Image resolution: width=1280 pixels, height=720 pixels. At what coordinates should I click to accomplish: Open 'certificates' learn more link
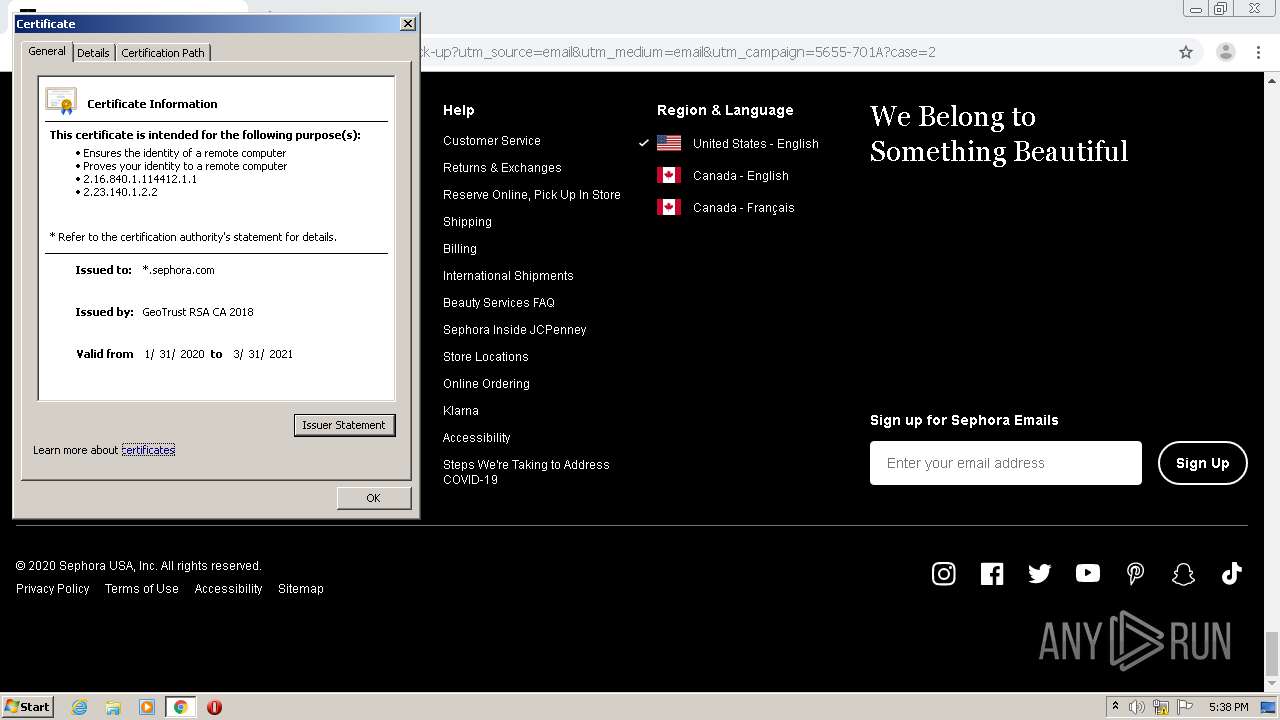tap(148, 450)
